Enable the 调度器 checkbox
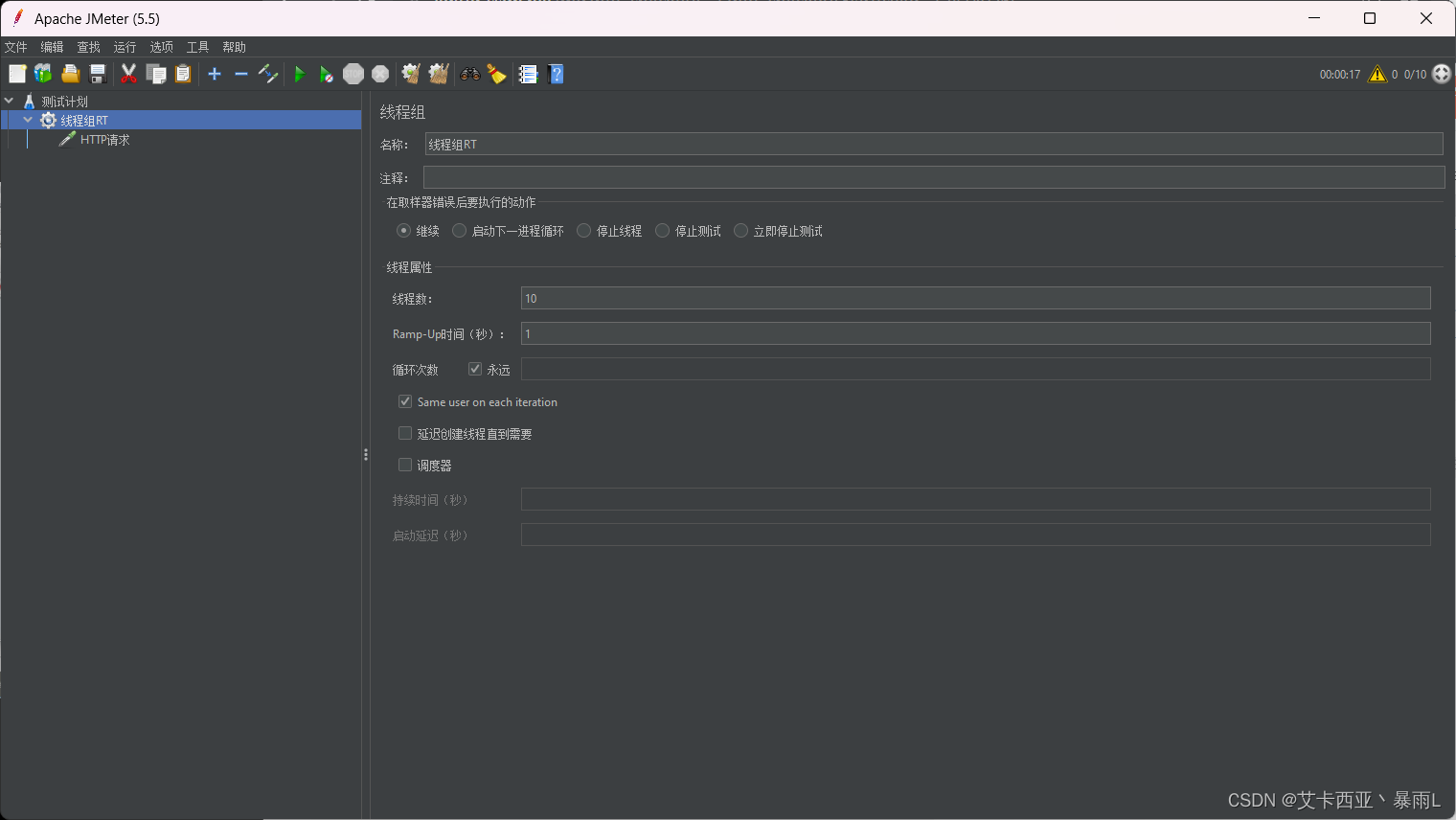The image size is (1456, 820). coord(405,465)
